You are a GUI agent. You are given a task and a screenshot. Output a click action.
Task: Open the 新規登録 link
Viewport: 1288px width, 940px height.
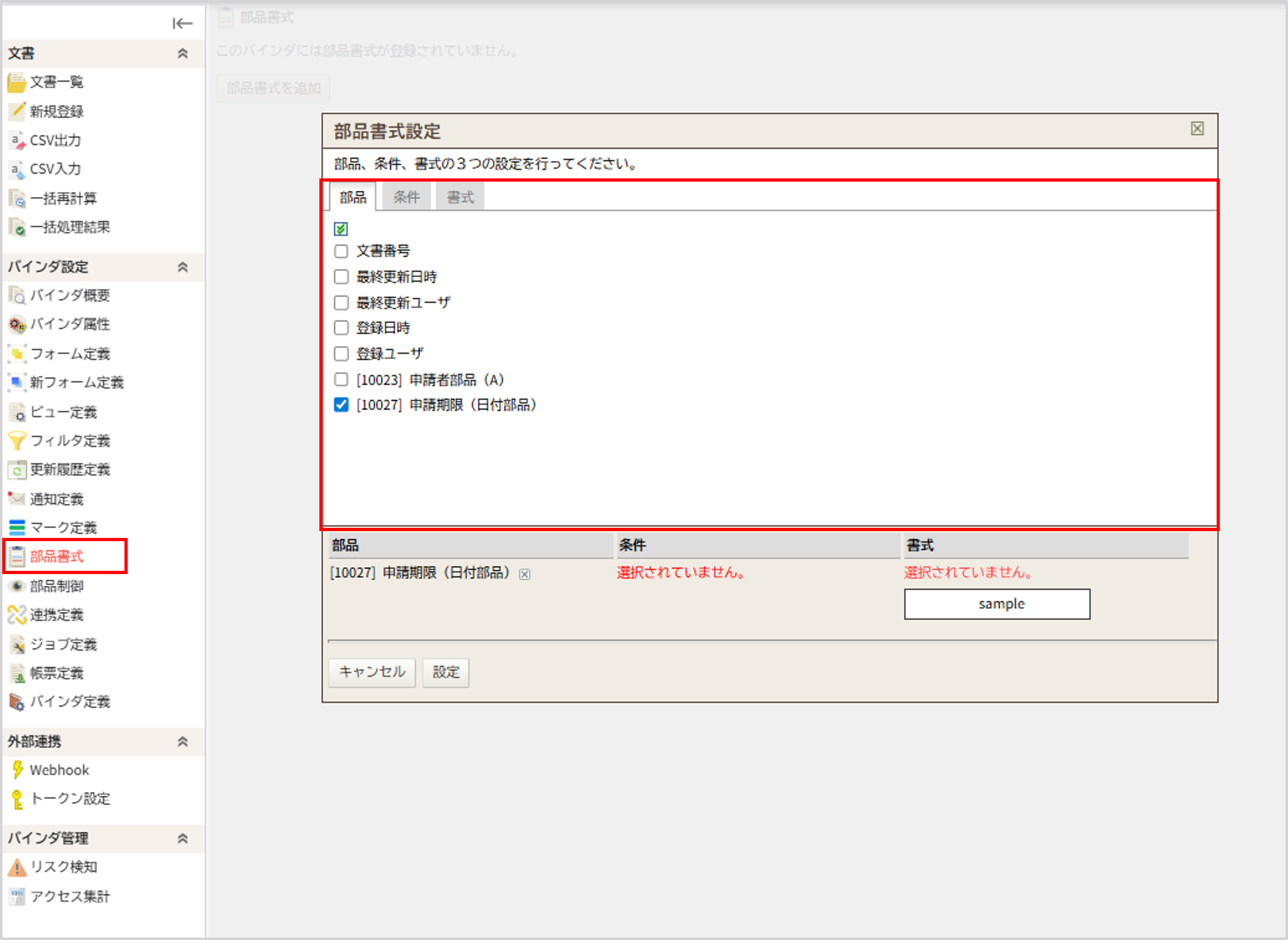pyautogui.click(x=56, y=112)
